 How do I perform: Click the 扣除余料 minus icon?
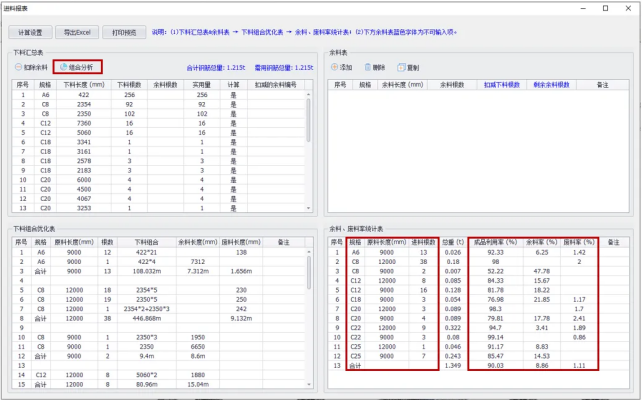tap(20, 68)
